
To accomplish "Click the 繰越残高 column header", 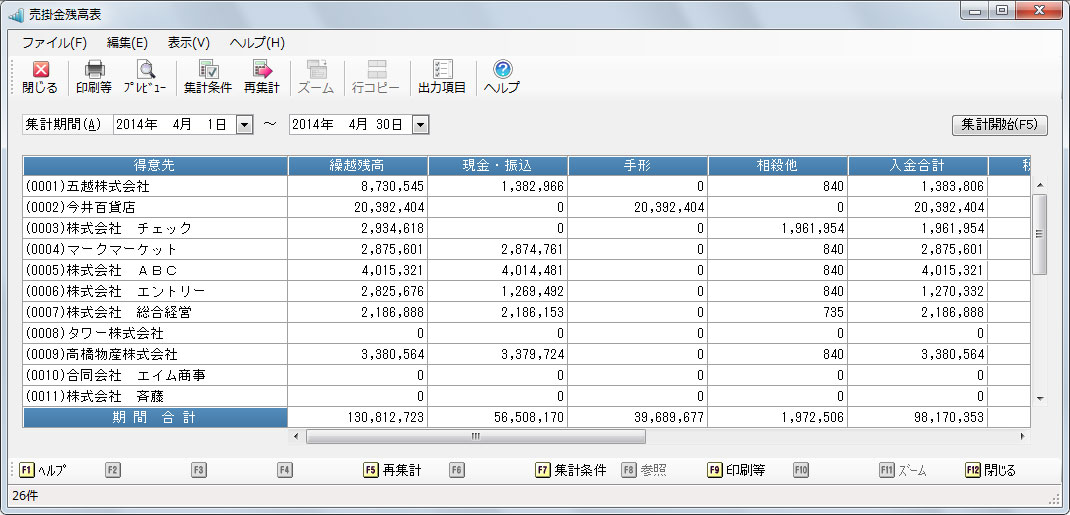I will click(x=357, y=165).
